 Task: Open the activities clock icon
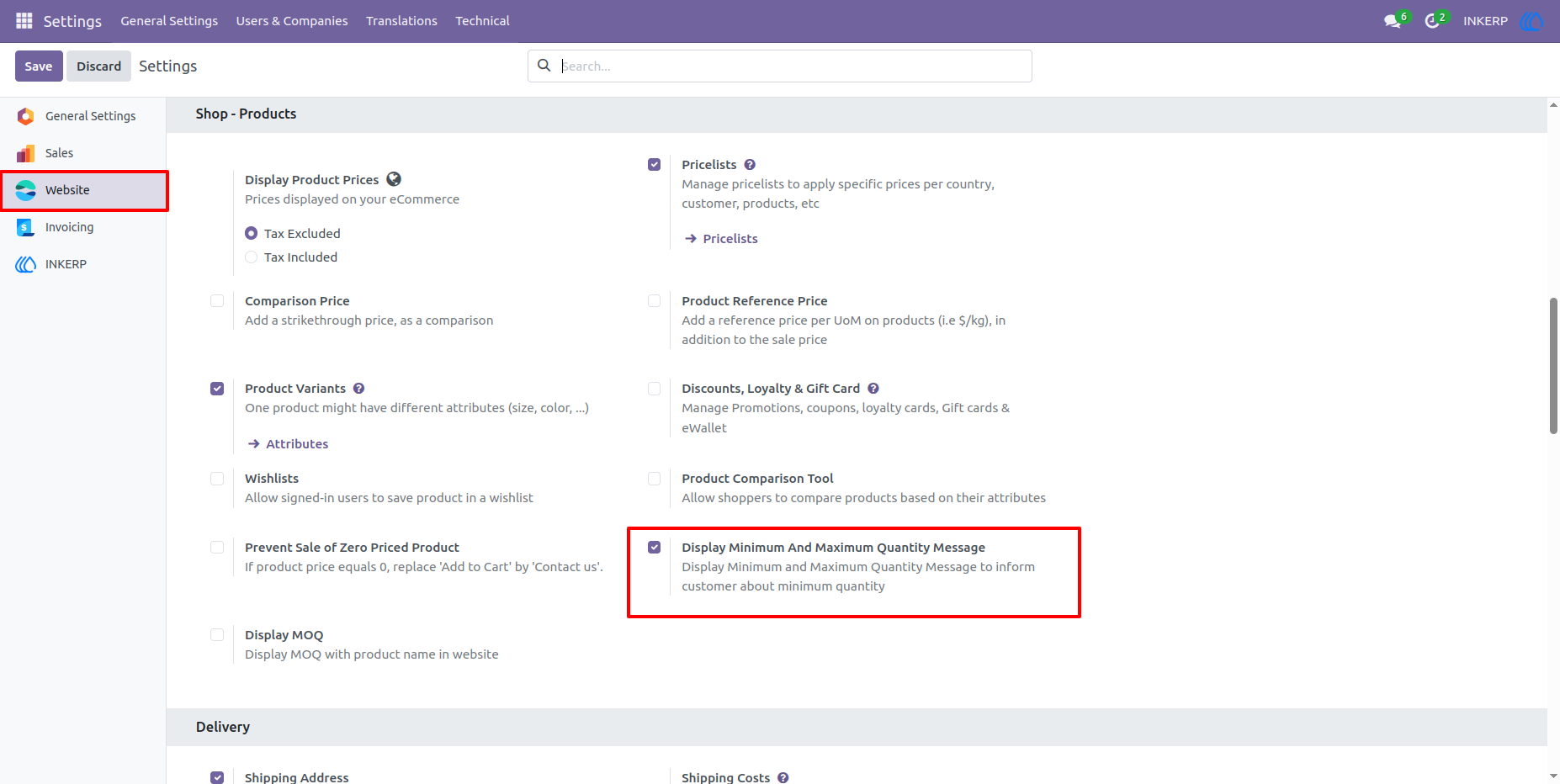[x=1431, y=21]
